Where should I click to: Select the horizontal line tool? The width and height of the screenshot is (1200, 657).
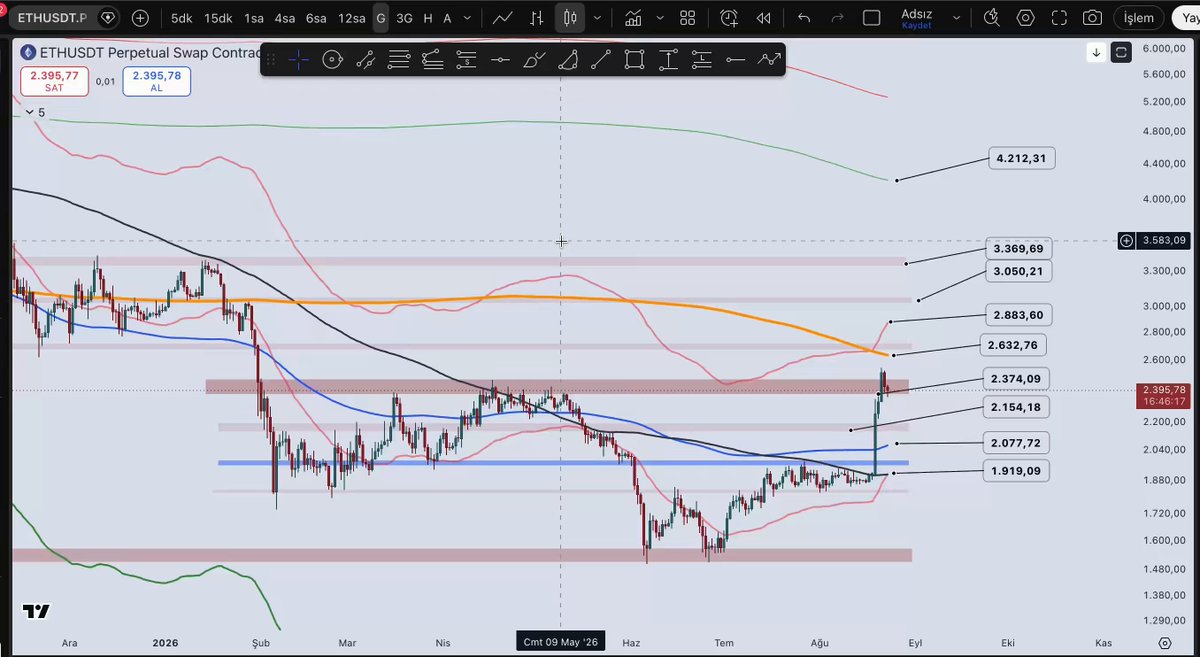pyautogui.click(x=499, y=60)
